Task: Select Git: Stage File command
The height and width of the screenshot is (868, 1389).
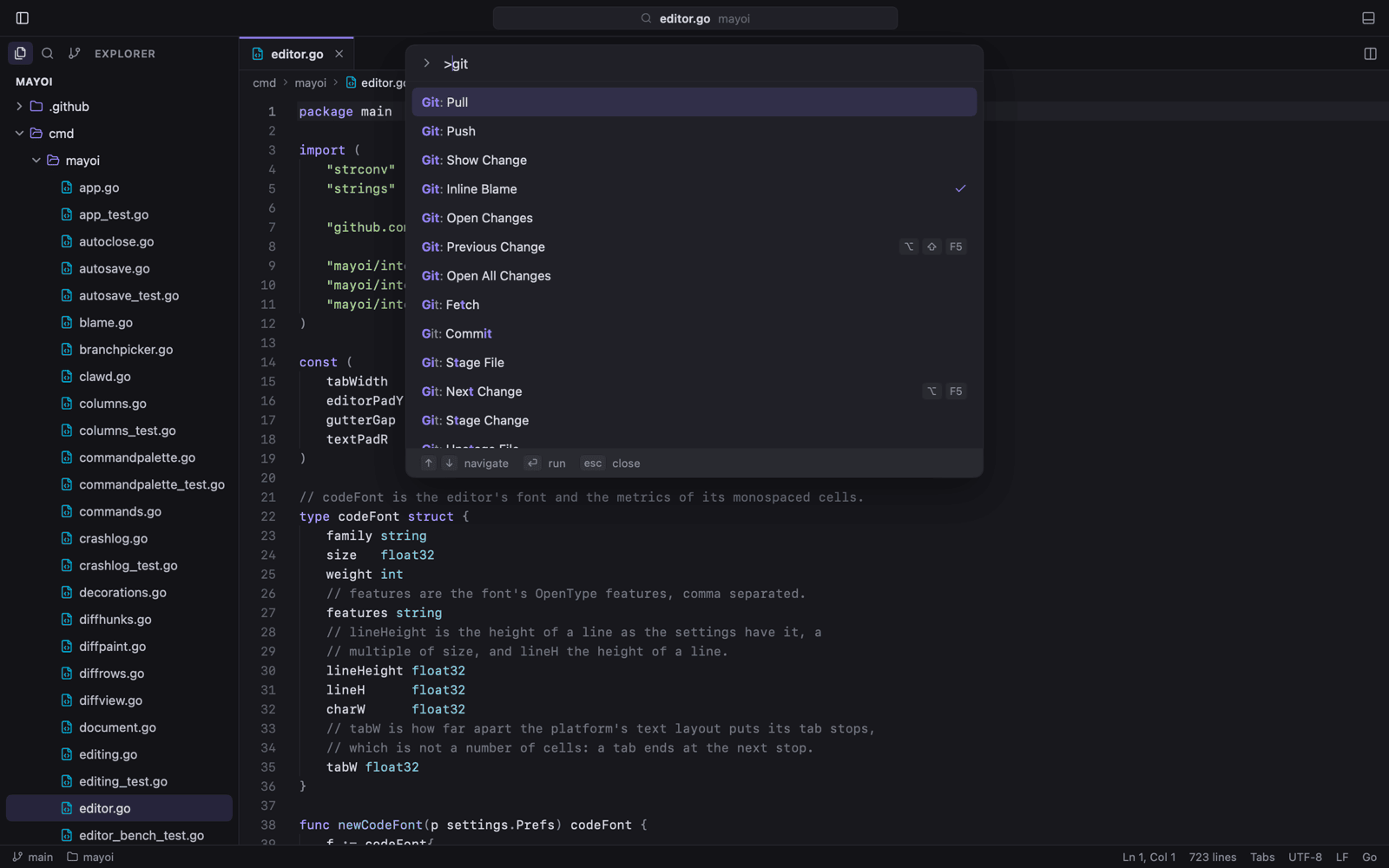Action: coord(694,363)
